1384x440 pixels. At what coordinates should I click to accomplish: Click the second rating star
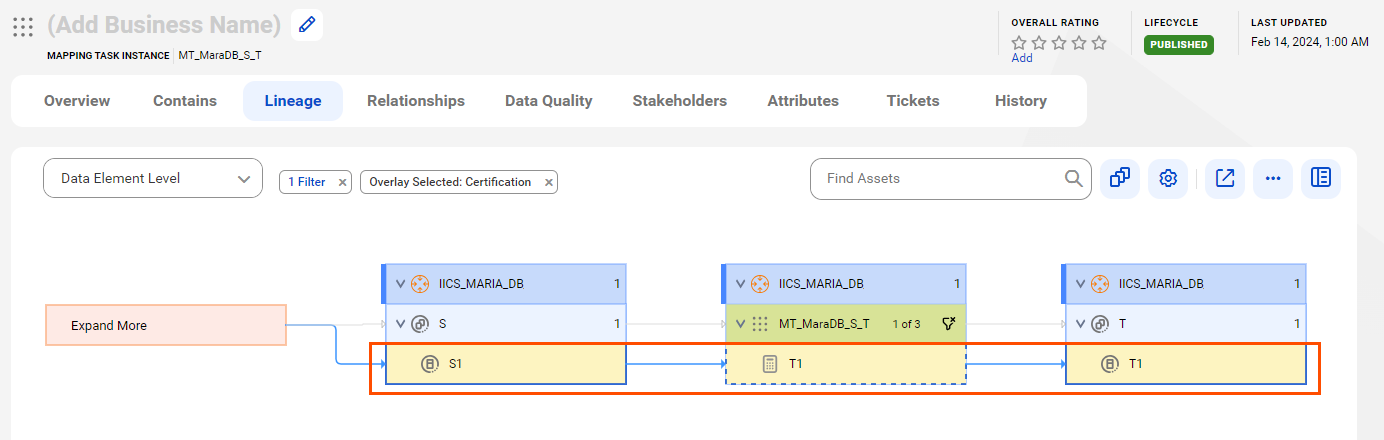point(1039,43)
